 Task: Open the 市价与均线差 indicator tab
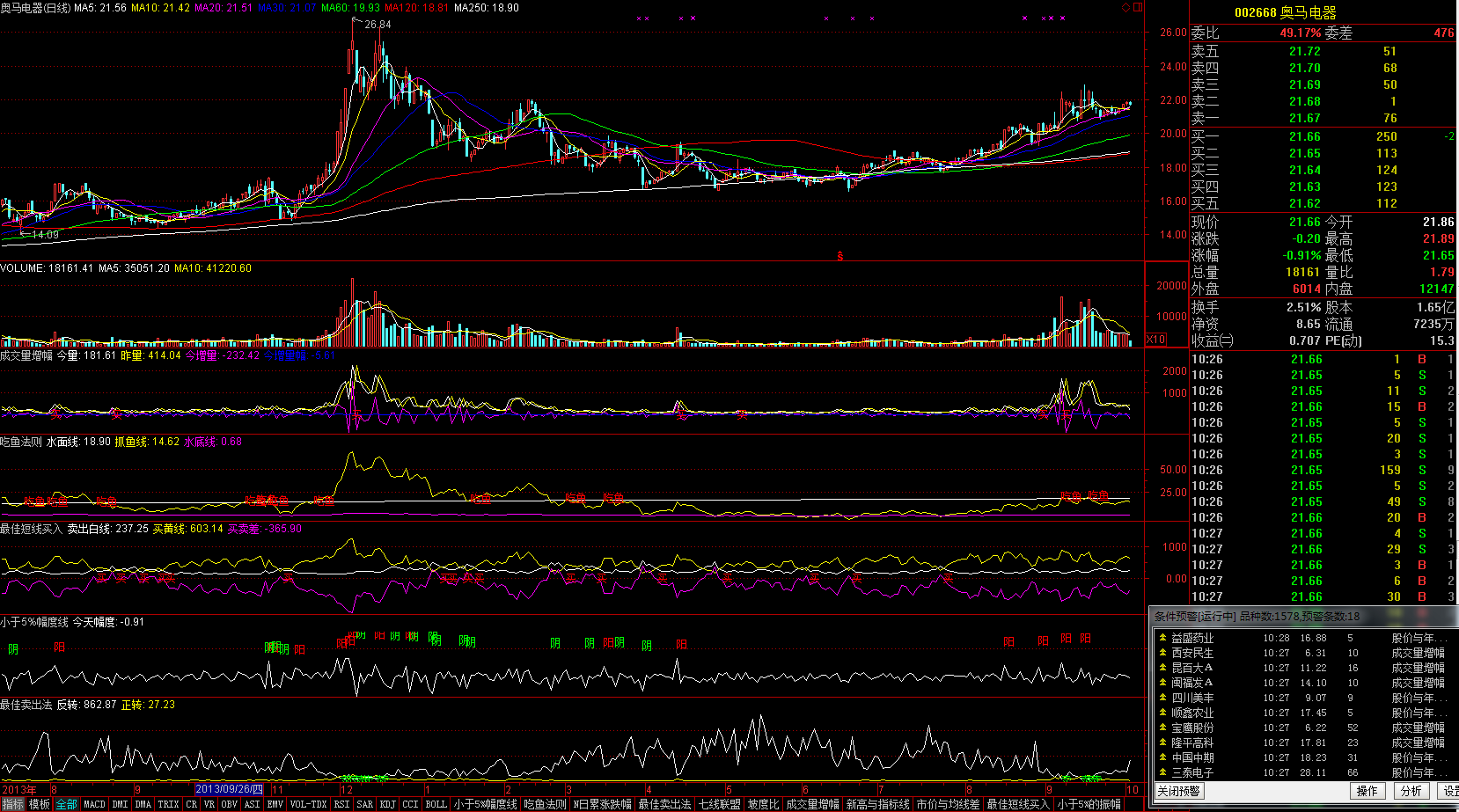(x=948, y=804)
